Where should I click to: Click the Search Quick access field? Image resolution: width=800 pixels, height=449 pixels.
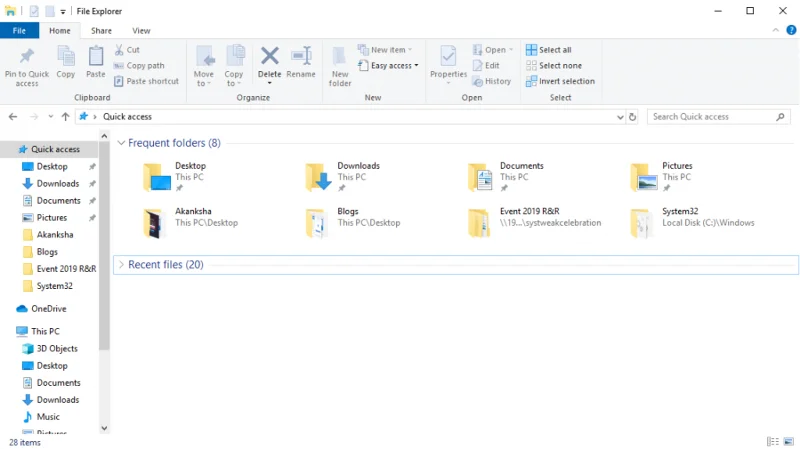click(x=718, y=117)
